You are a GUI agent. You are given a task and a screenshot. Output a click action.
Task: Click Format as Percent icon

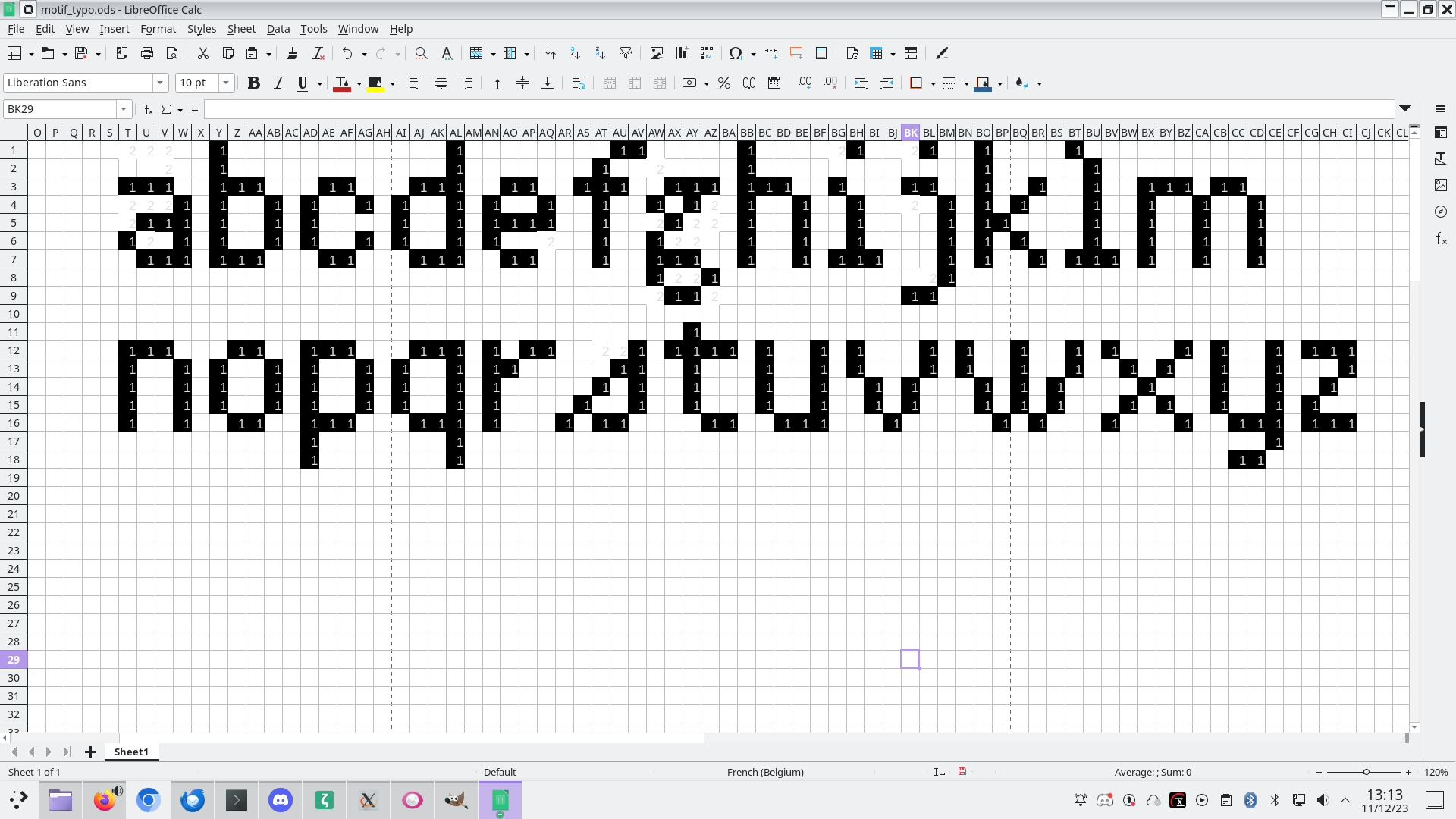coord(724,83)
